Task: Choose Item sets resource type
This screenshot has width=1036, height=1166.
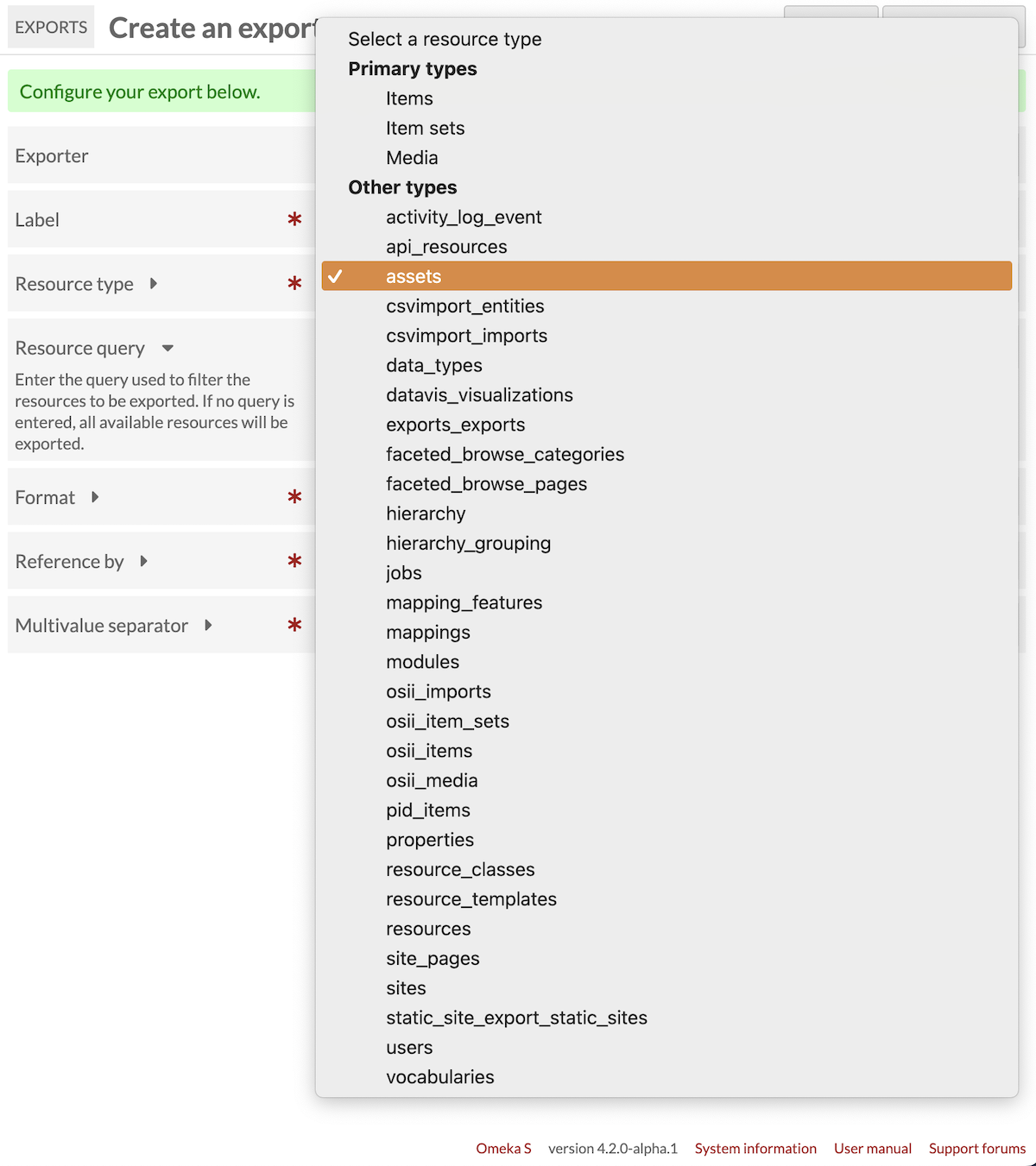Action: (x=426, y=128)
